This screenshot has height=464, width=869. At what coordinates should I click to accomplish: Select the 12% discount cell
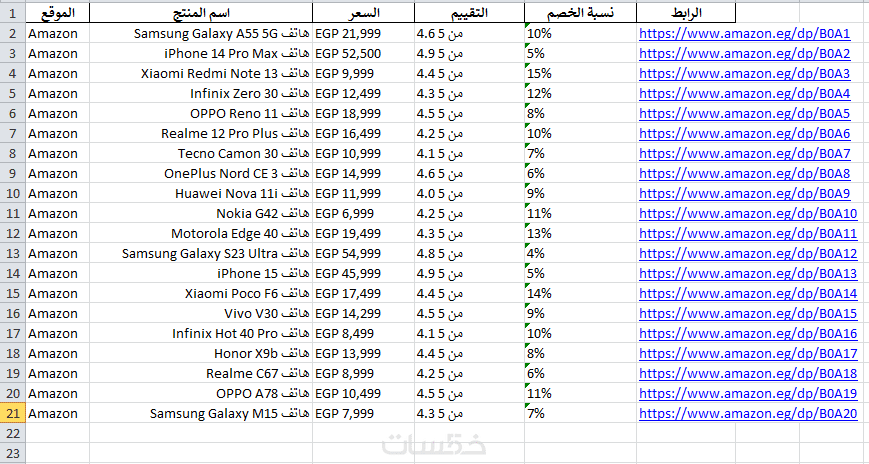(580, 94)
